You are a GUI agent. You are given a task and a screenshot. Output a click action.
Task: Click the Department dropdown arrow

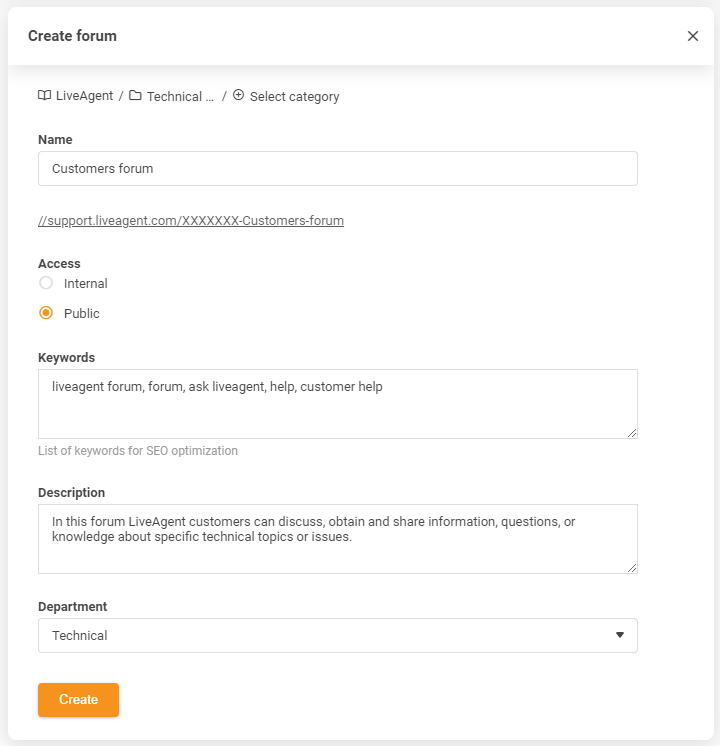[619, 635]
